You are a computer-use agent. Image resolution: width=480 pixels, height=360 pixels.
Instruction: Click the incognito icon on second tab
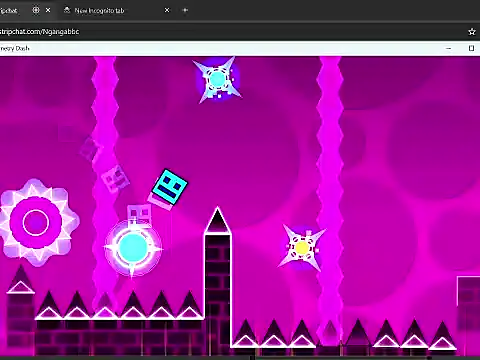(67, 10)
